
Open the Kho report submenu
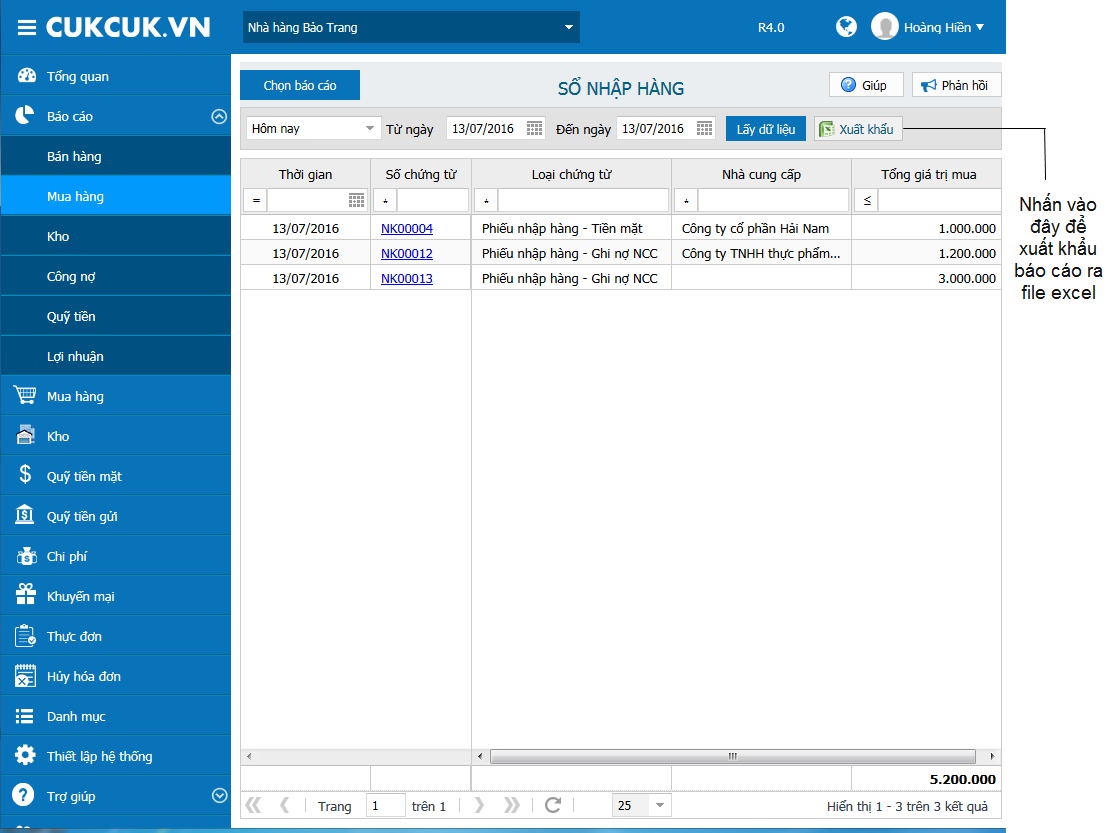coord(116,236)
